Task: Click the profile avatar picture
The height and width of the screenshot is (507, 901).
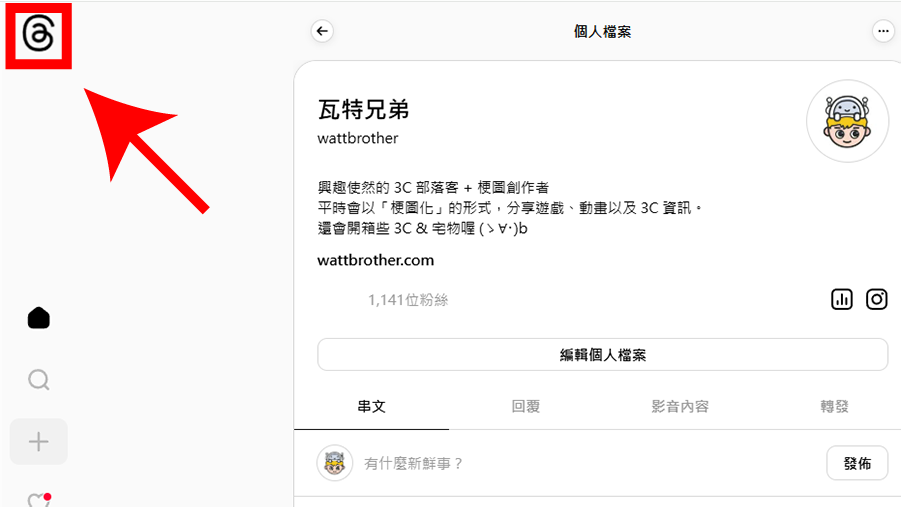Action: (847, 121)
